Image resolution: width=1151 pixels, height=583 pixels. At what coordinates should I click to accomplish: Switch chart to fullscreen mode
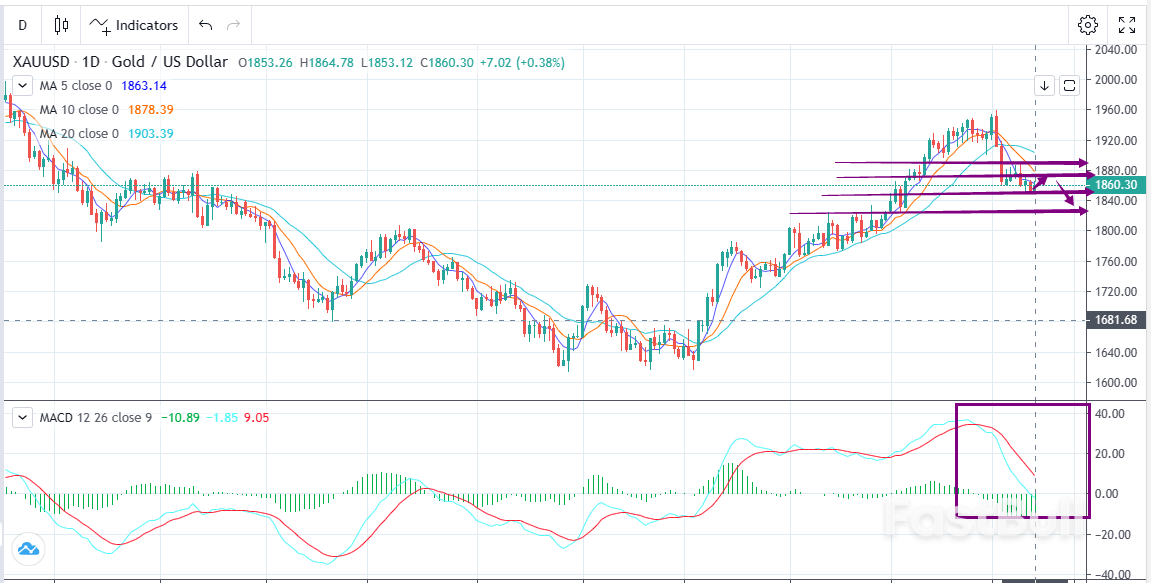1127,25
